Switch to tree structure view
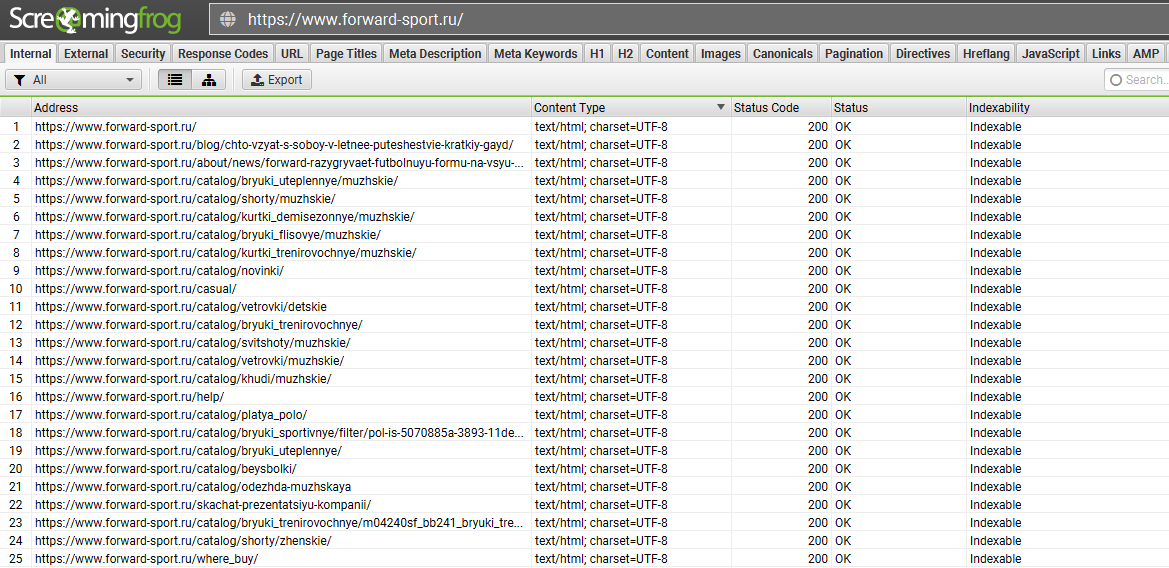The image size is (1169, 568). pyautogui.click(x=209, y=80)
